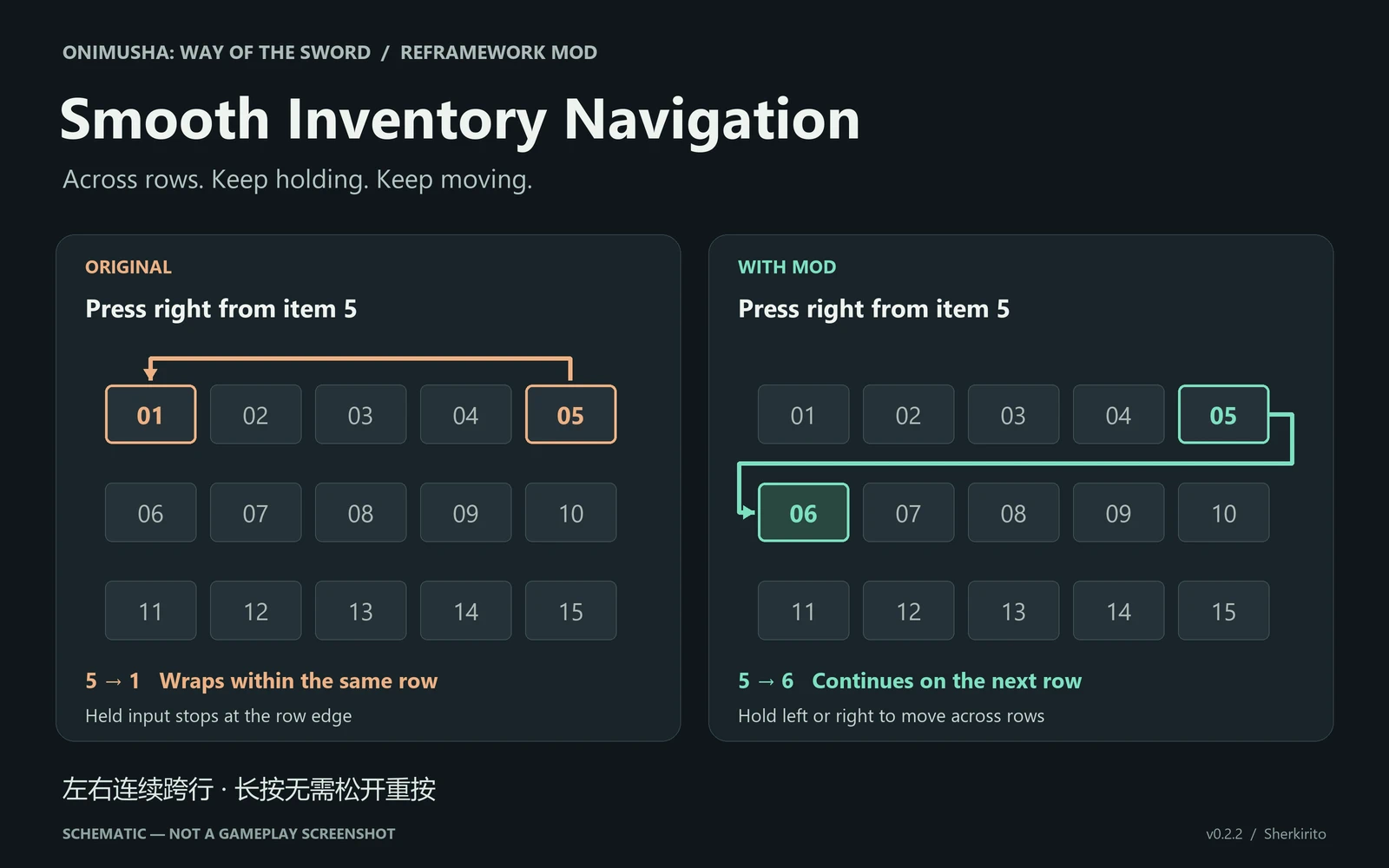Click 'Wraps within the same row' caption
1389x868 pixels.
coord(299,681)
